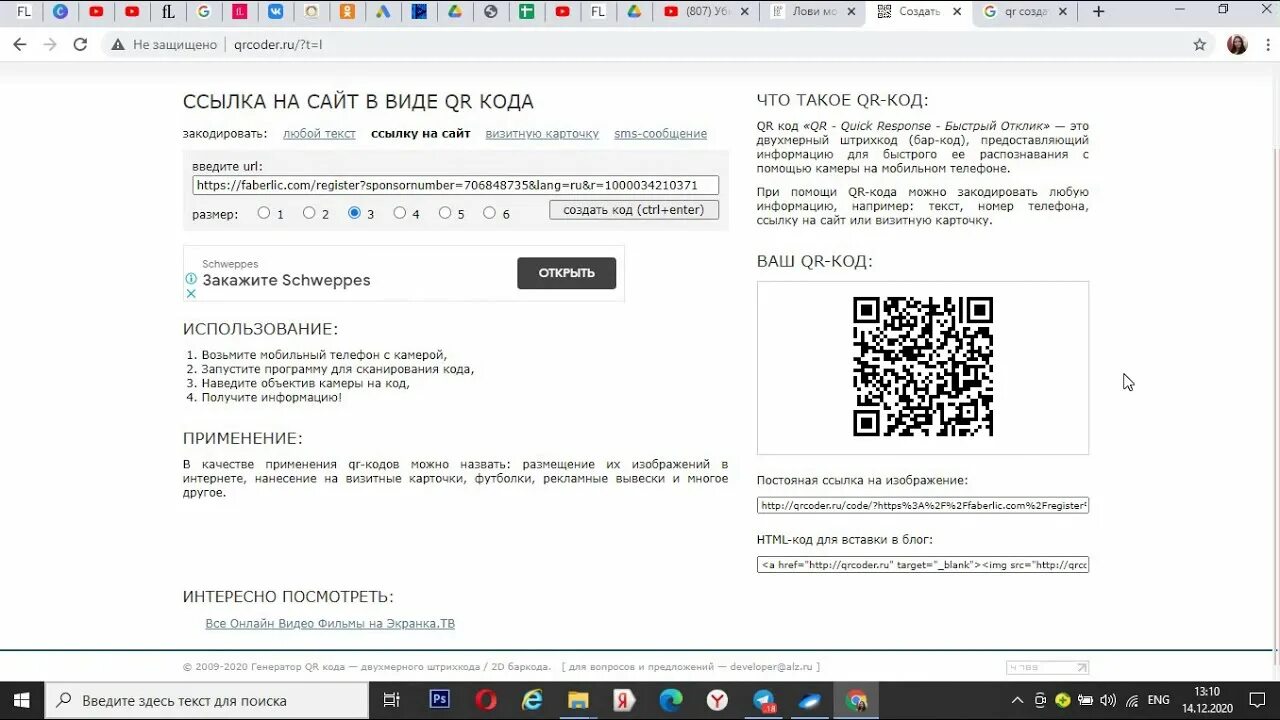
Task: Click the Schweppes 'ОТКРЫТЬ' button
Action: point(566,273)
